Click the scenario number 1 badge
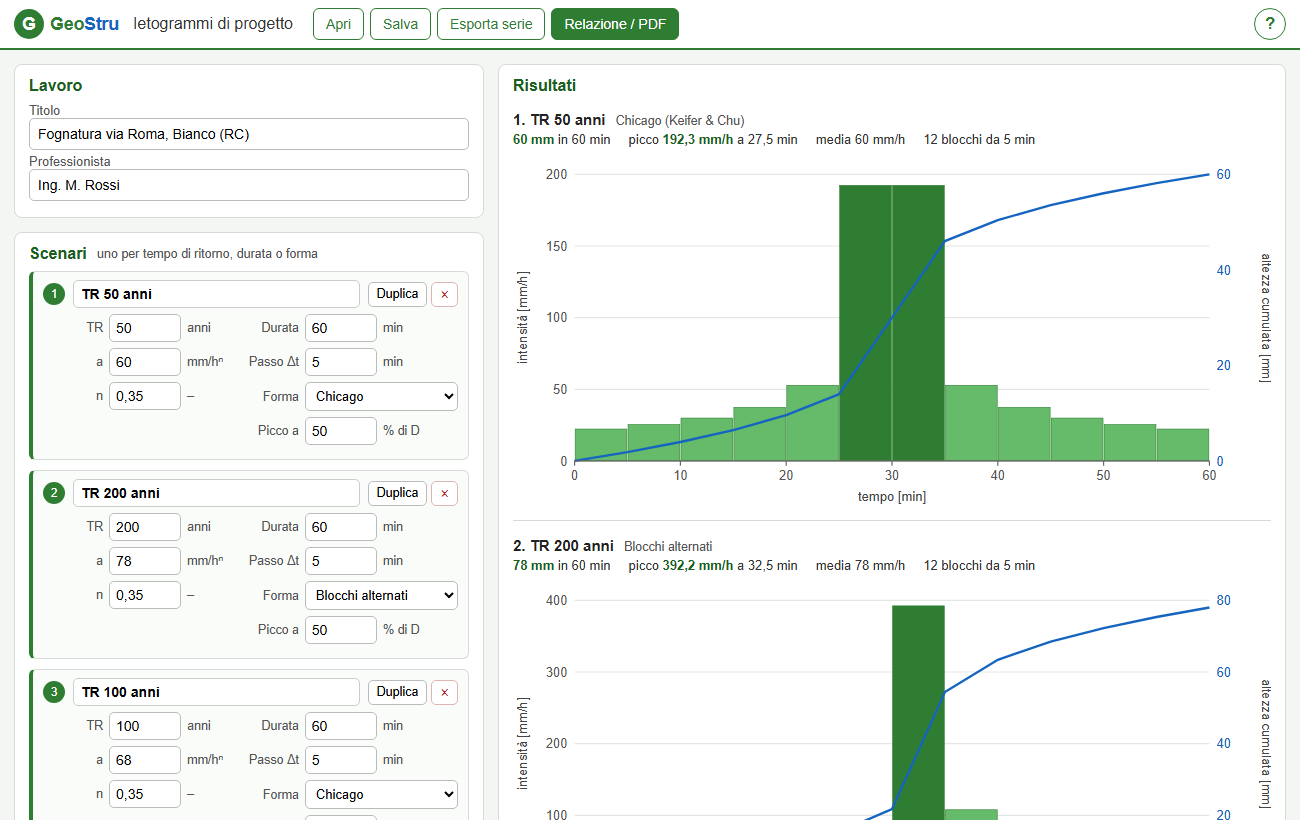Viewport: 1300px width, 820px height. [x=53, y=294]
